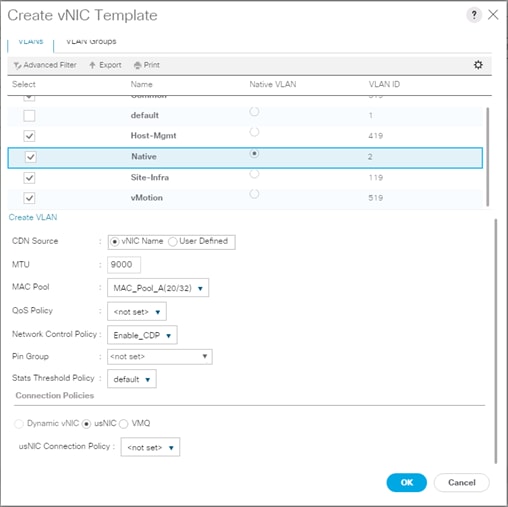This screenshot has height=507, width=508.
Task: Click the MTU input field
Action: [124, 265]
